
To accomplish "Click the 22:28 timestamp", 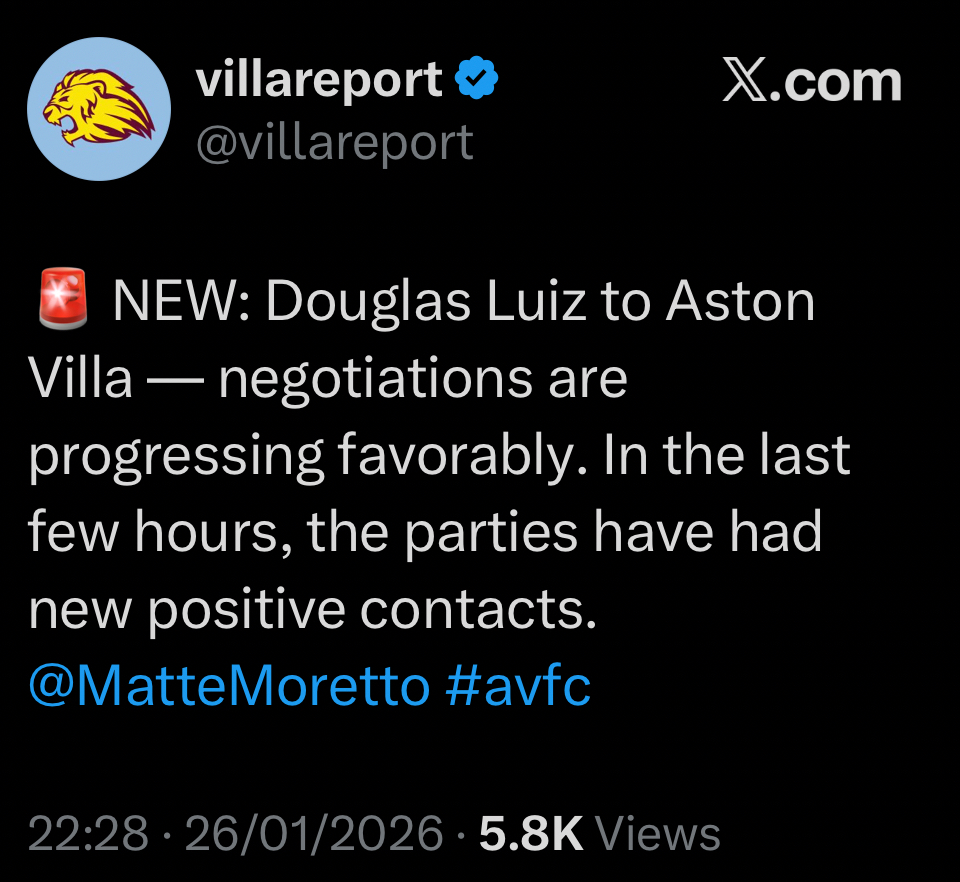I will click(88, 834).
